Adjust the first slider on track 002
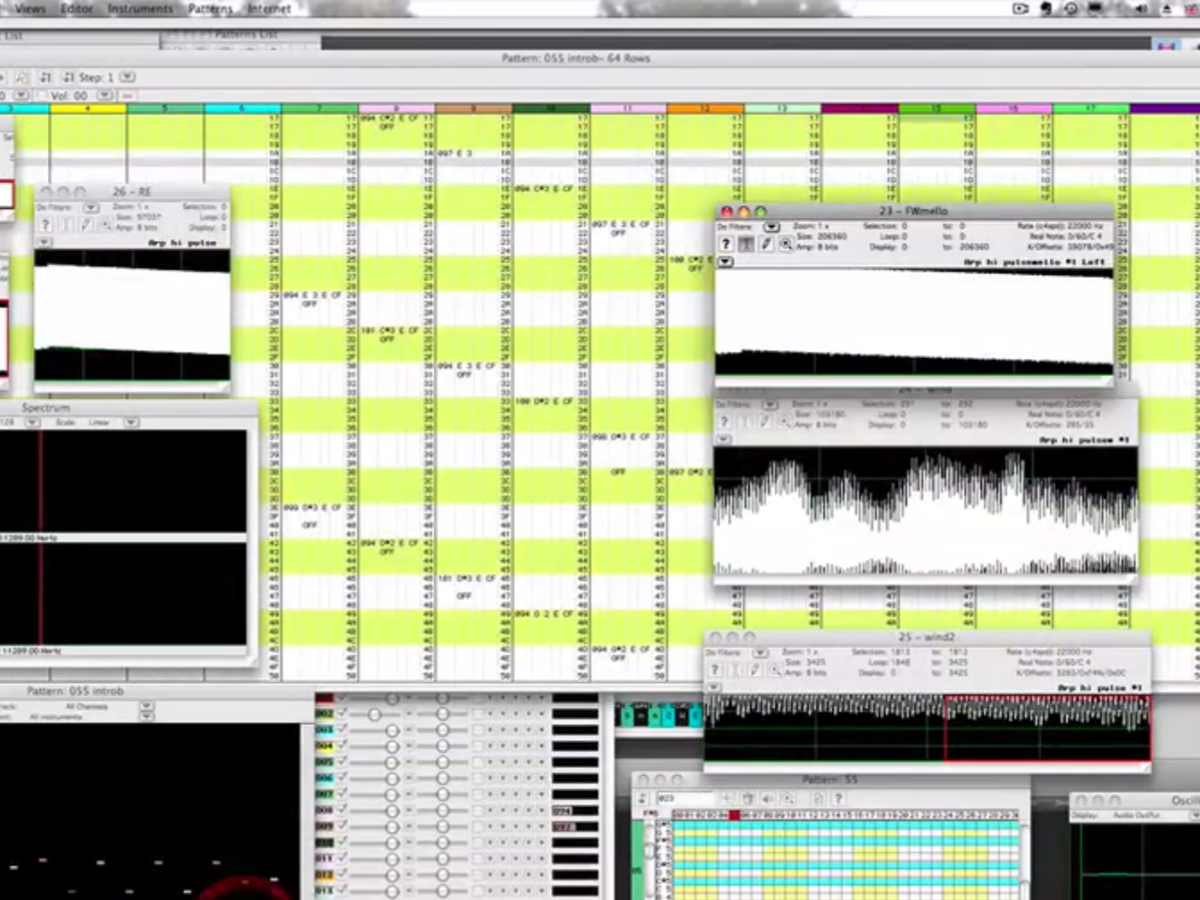Screen dimensions: 1200x900 (x=374, y=714)
